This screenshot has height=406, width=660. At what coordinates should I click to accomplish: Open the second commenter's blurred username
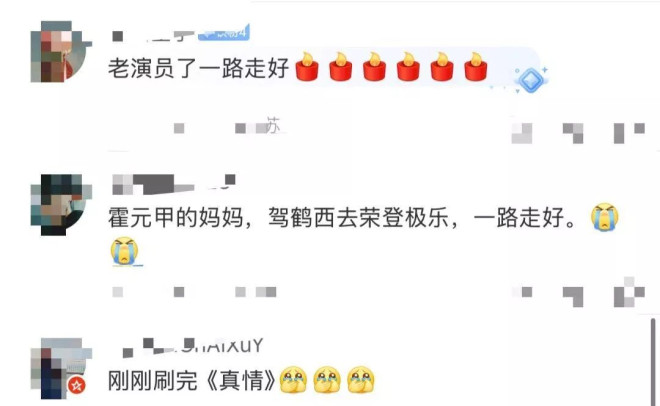174,184
